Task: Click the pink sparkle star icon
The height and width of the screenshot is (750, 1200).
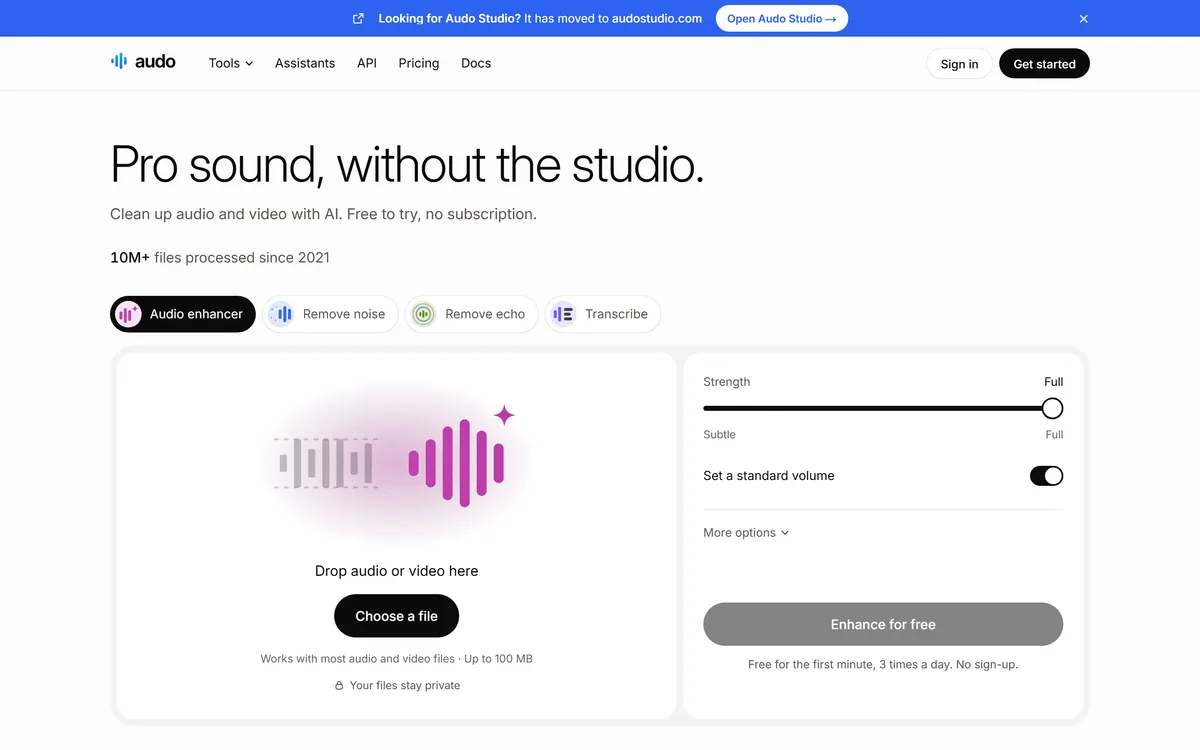Action: 505,415
